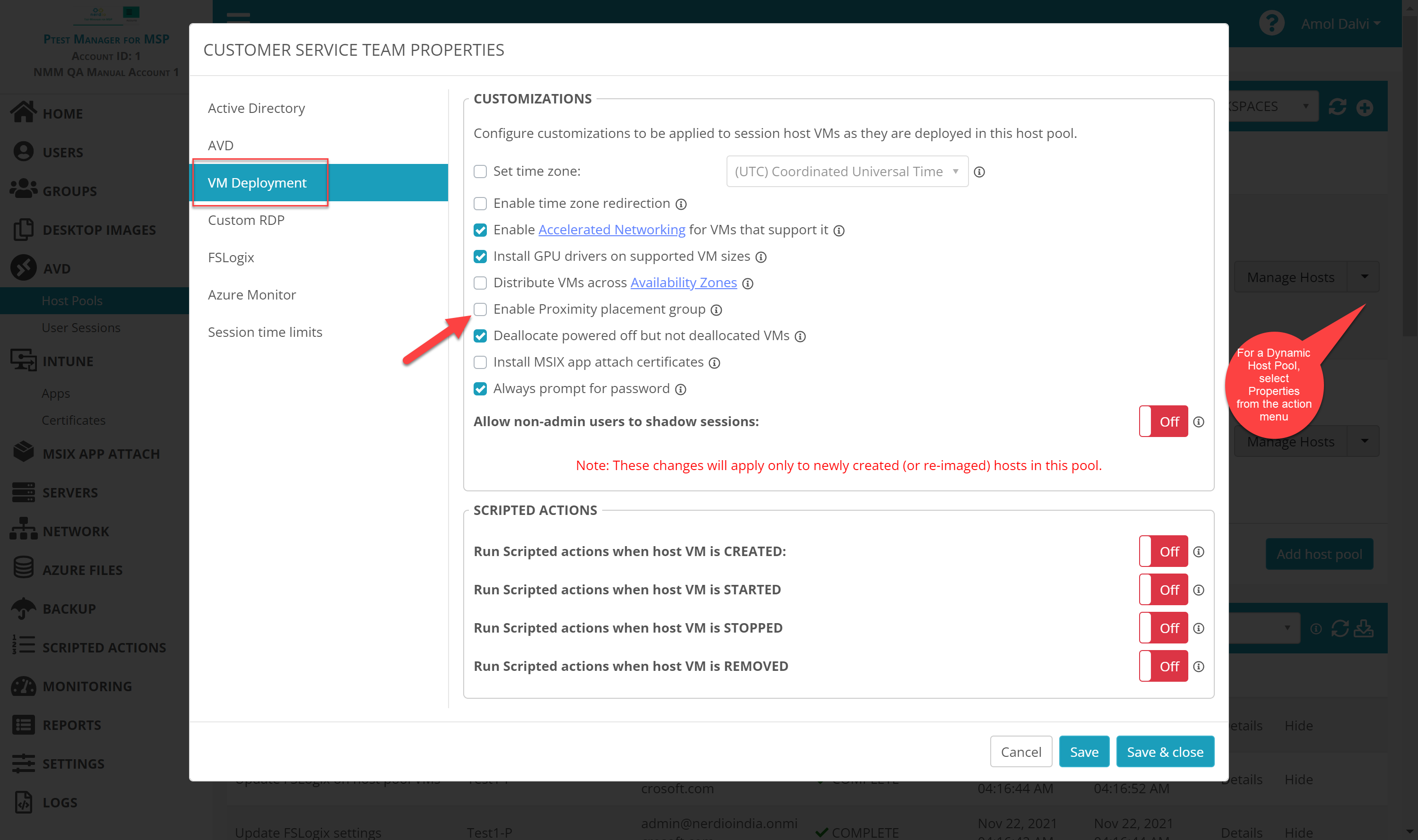Click info icon for scripted actions when VM REMOVED
This screenshot has height=840, width=1418.
(1199, 667)
